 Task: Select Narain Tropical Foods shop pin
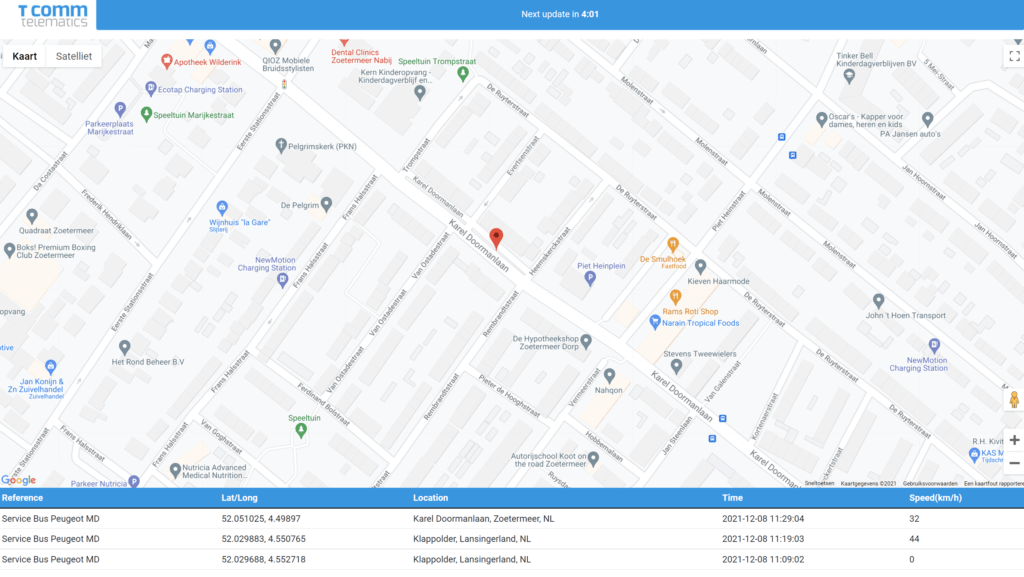pos(655,322)
